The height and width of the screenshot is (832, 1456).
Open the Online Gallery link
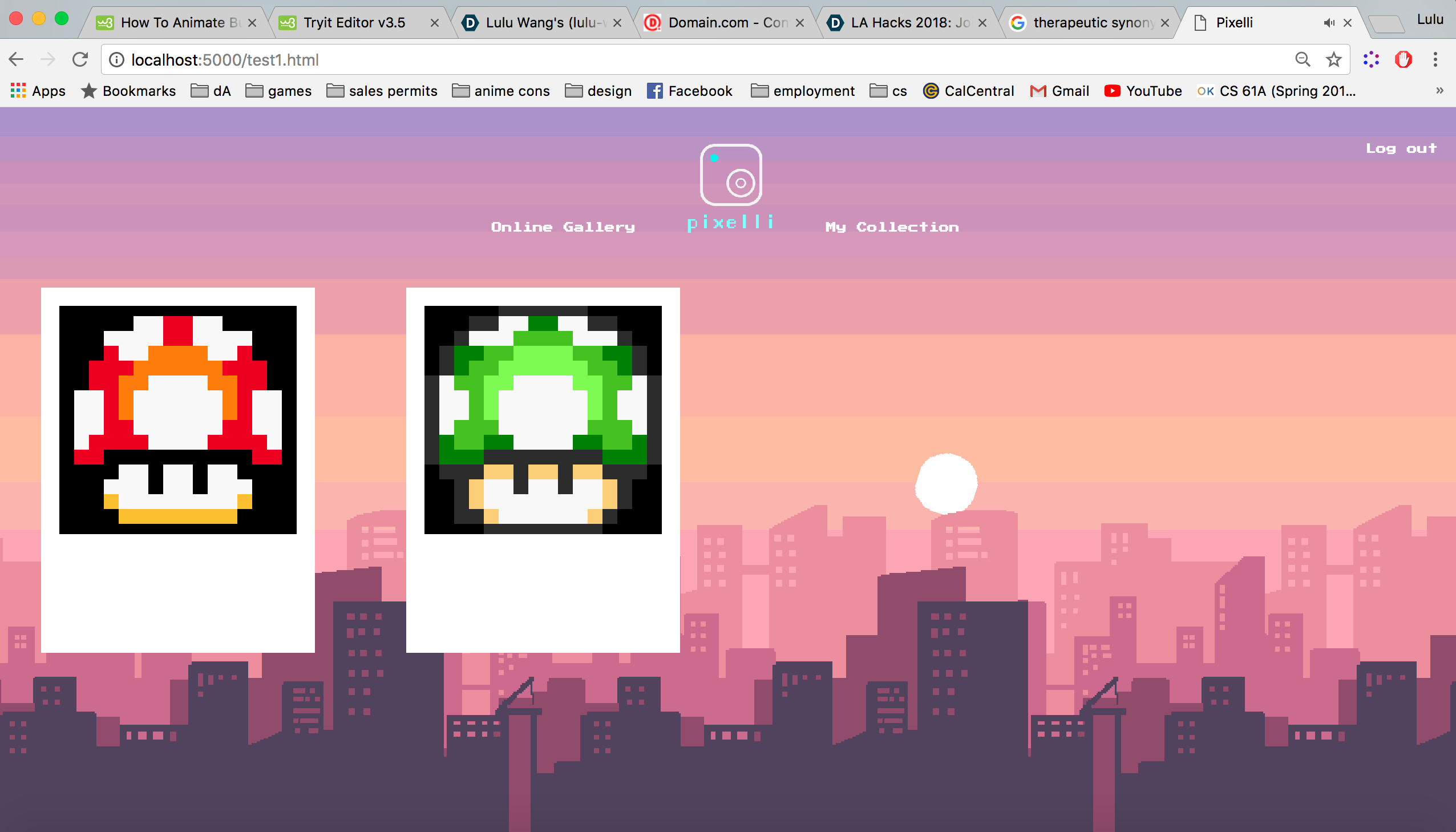point(563,227)
